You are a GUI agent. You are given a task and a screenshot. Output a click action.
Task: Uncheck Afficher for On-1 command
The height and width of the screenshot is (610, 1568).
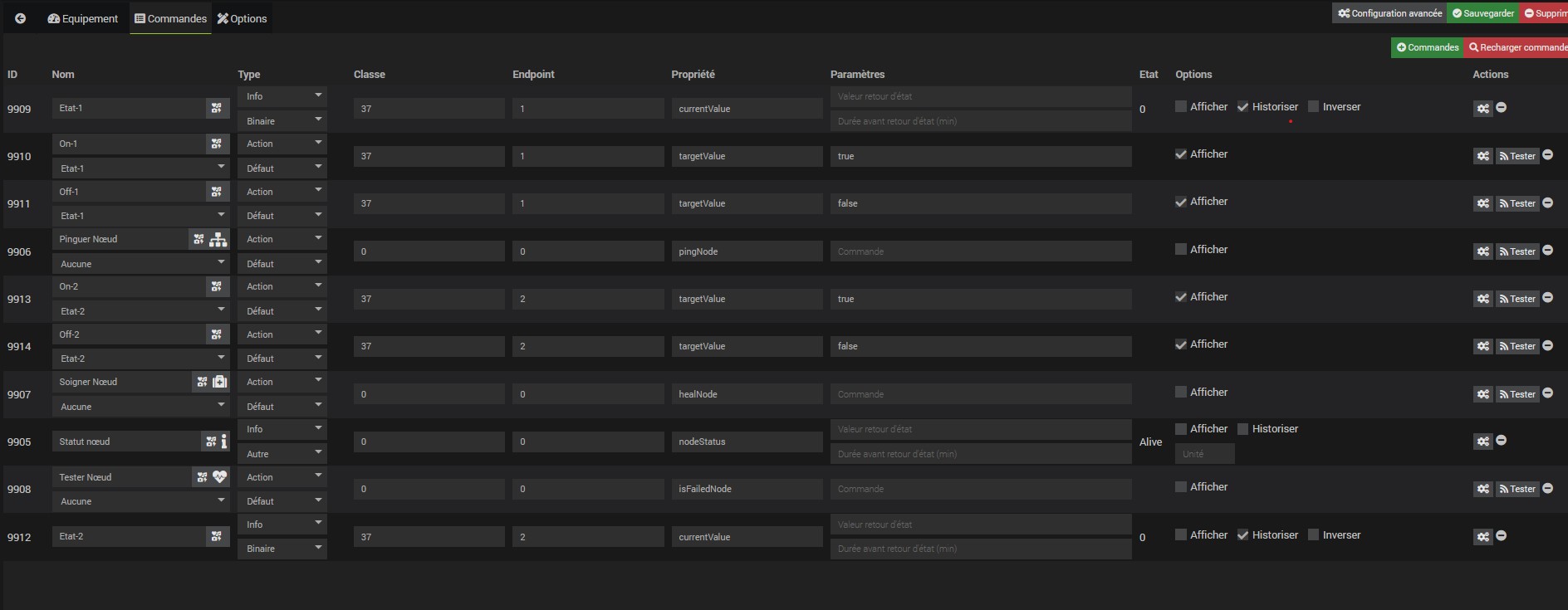[x=1181, y=154]
